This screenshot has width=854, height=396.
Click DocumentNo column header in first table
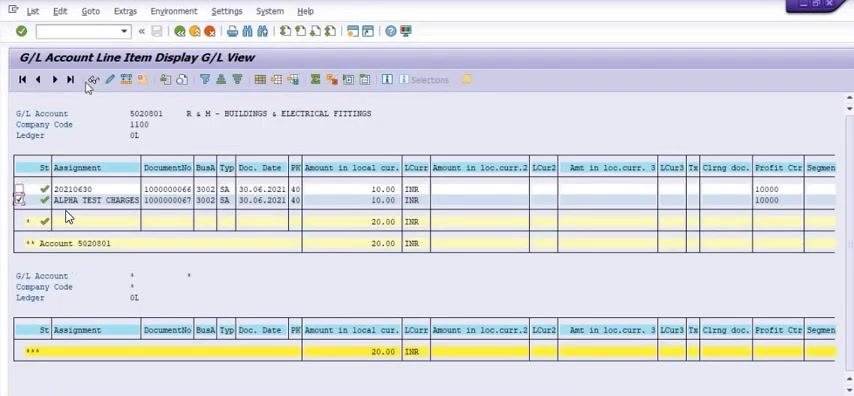tap(168, 168)
